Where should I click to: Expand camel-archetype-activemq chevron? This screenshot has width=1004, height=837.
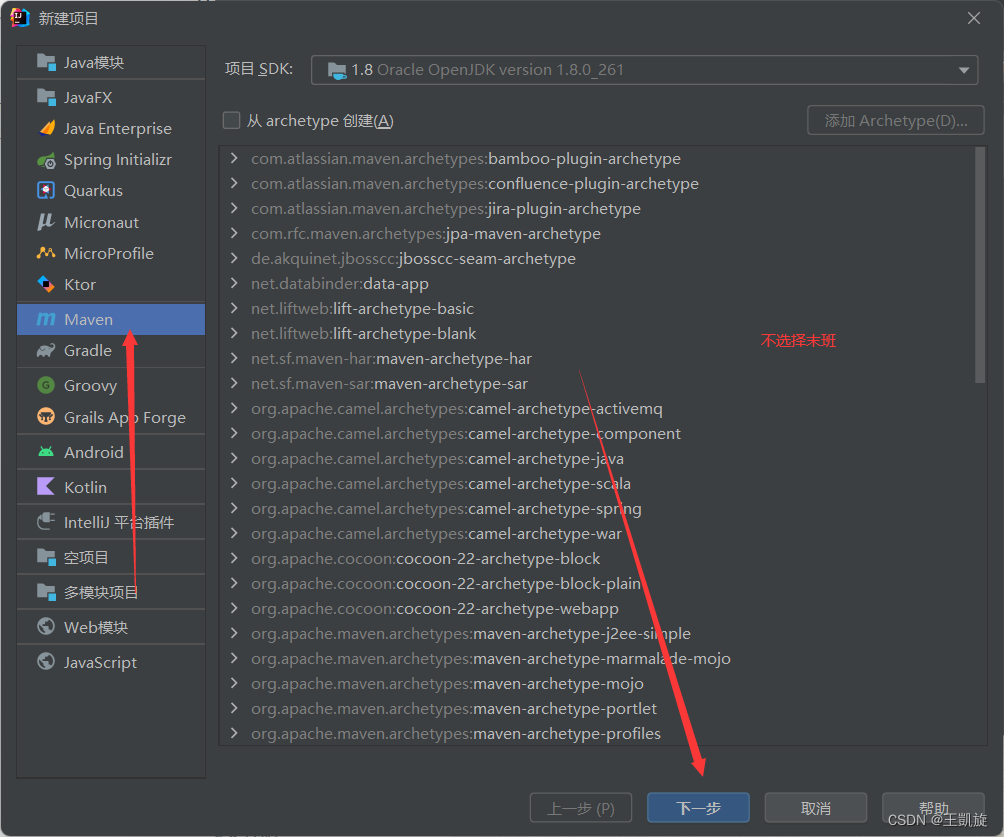click(234, 408)
